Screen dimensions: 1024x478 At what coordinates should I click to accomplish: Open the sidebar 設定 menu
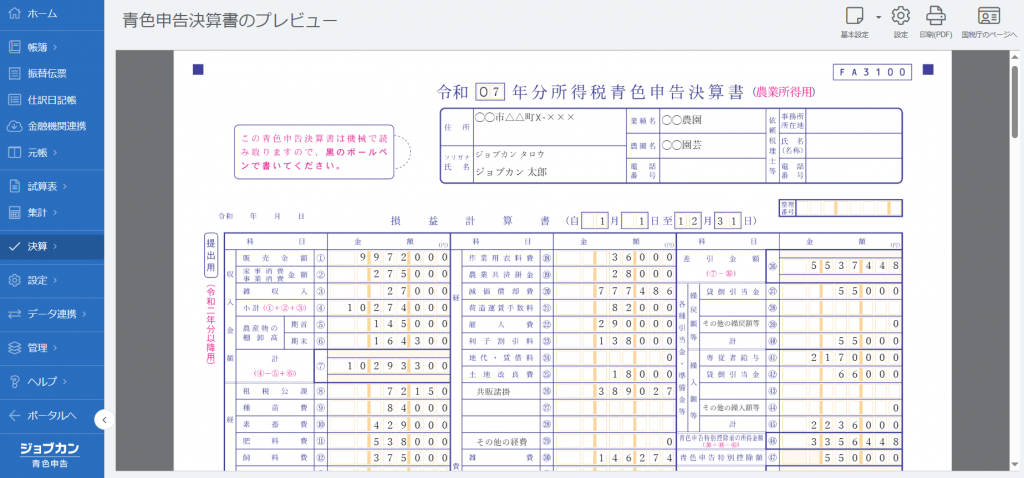40,280
